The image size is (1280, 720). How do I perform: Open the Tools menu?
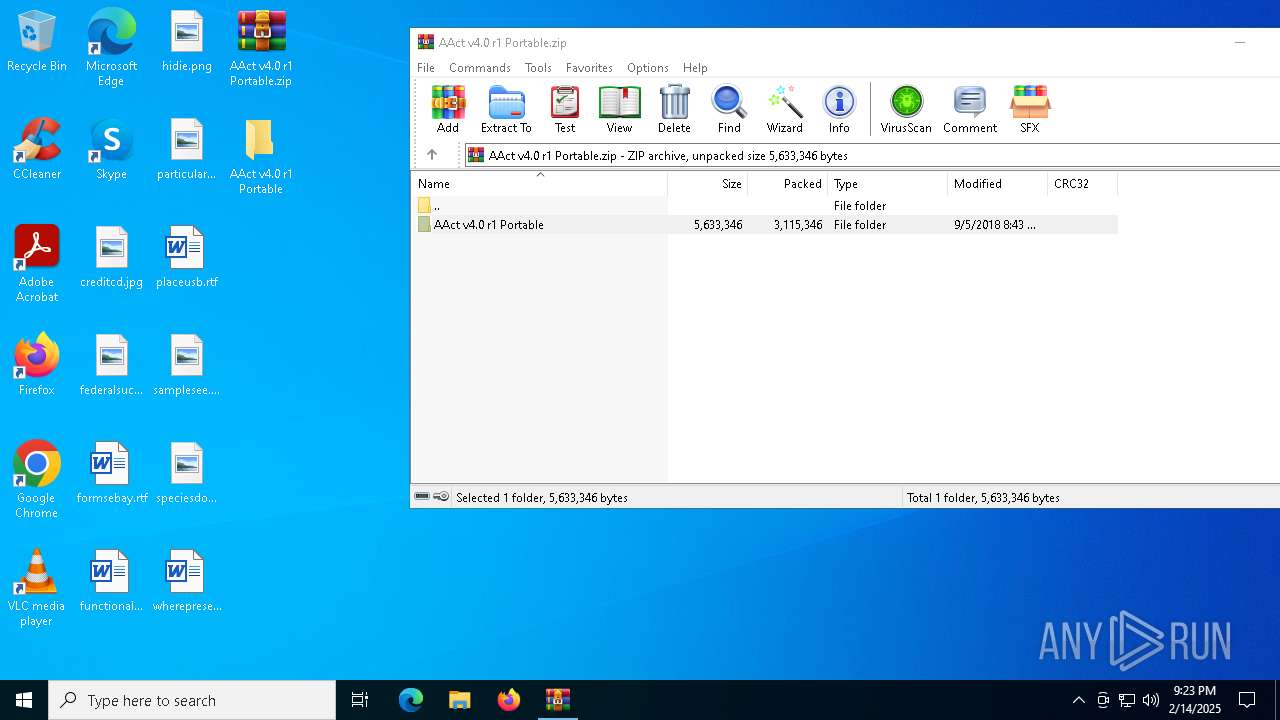538,68
